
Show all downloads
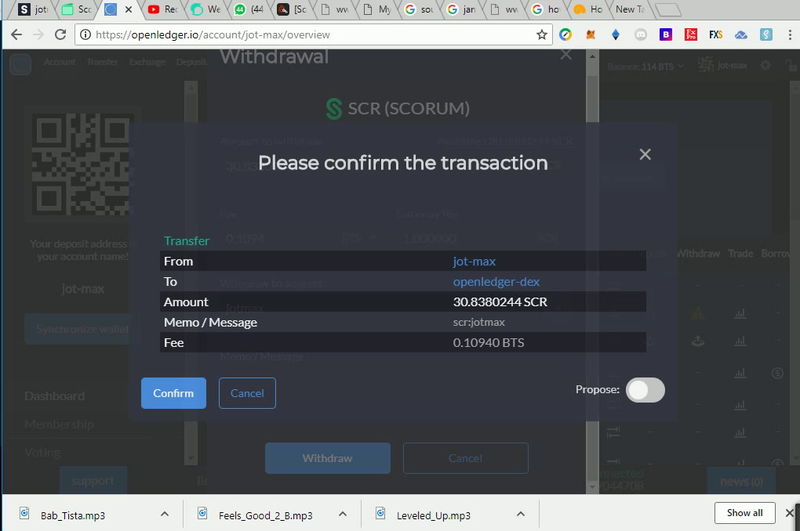click(x=744, y=513)
